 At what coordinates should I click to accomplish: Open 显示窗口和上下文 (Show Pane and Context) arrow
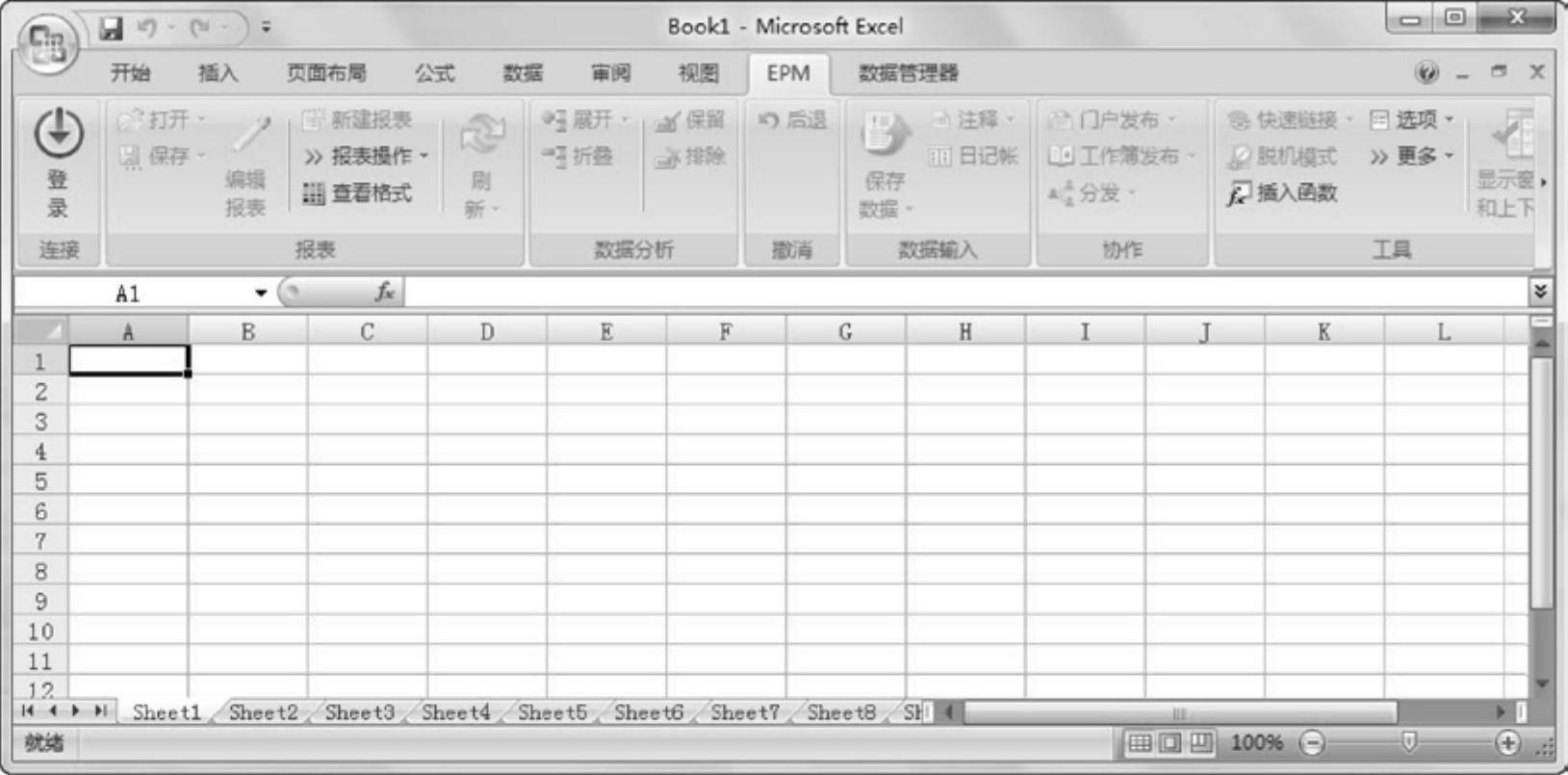pos(1543,182)
